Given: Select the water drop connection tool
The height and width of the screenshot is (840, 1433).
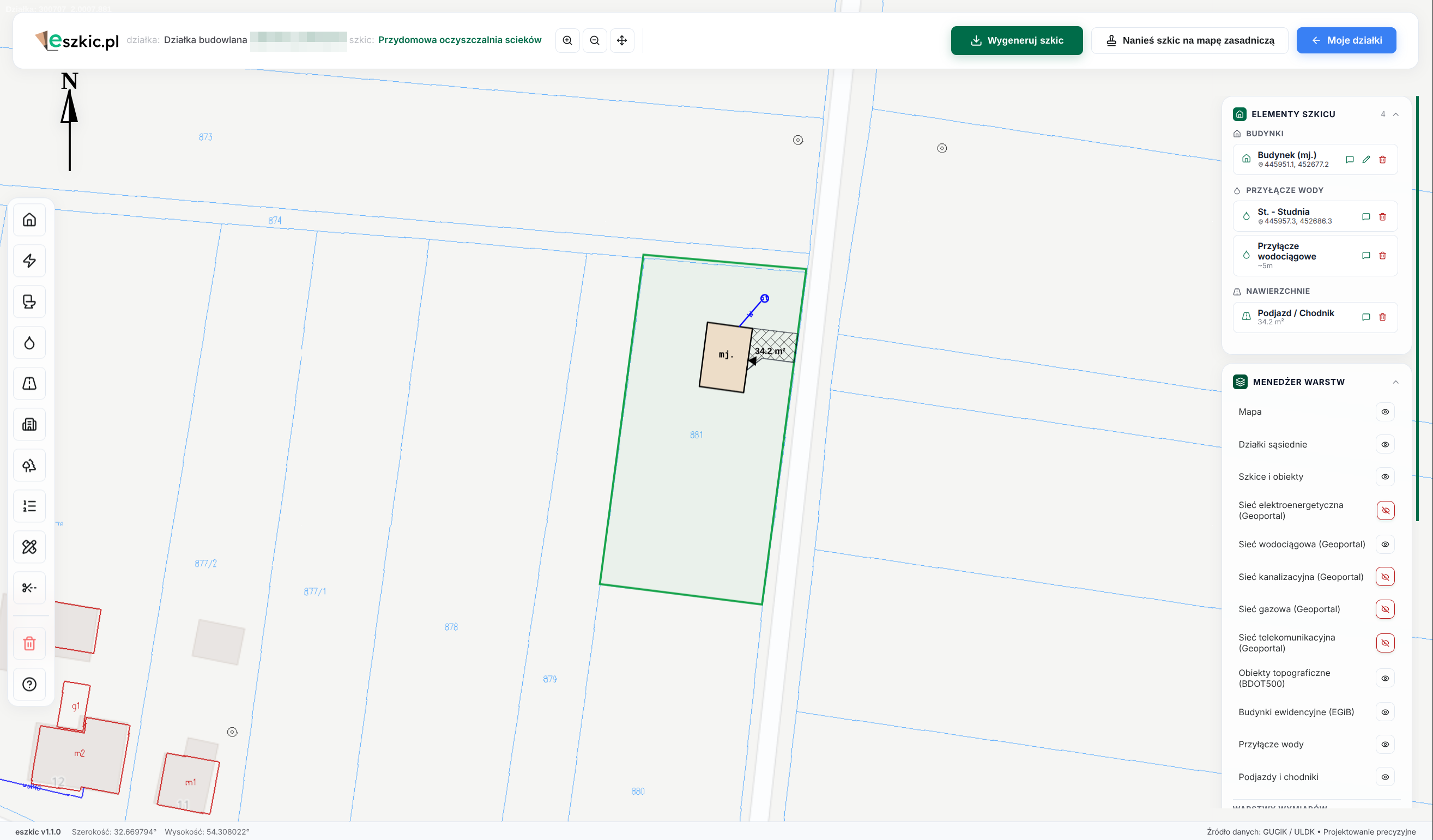Looking at the screenshot, I should [29, 342].
